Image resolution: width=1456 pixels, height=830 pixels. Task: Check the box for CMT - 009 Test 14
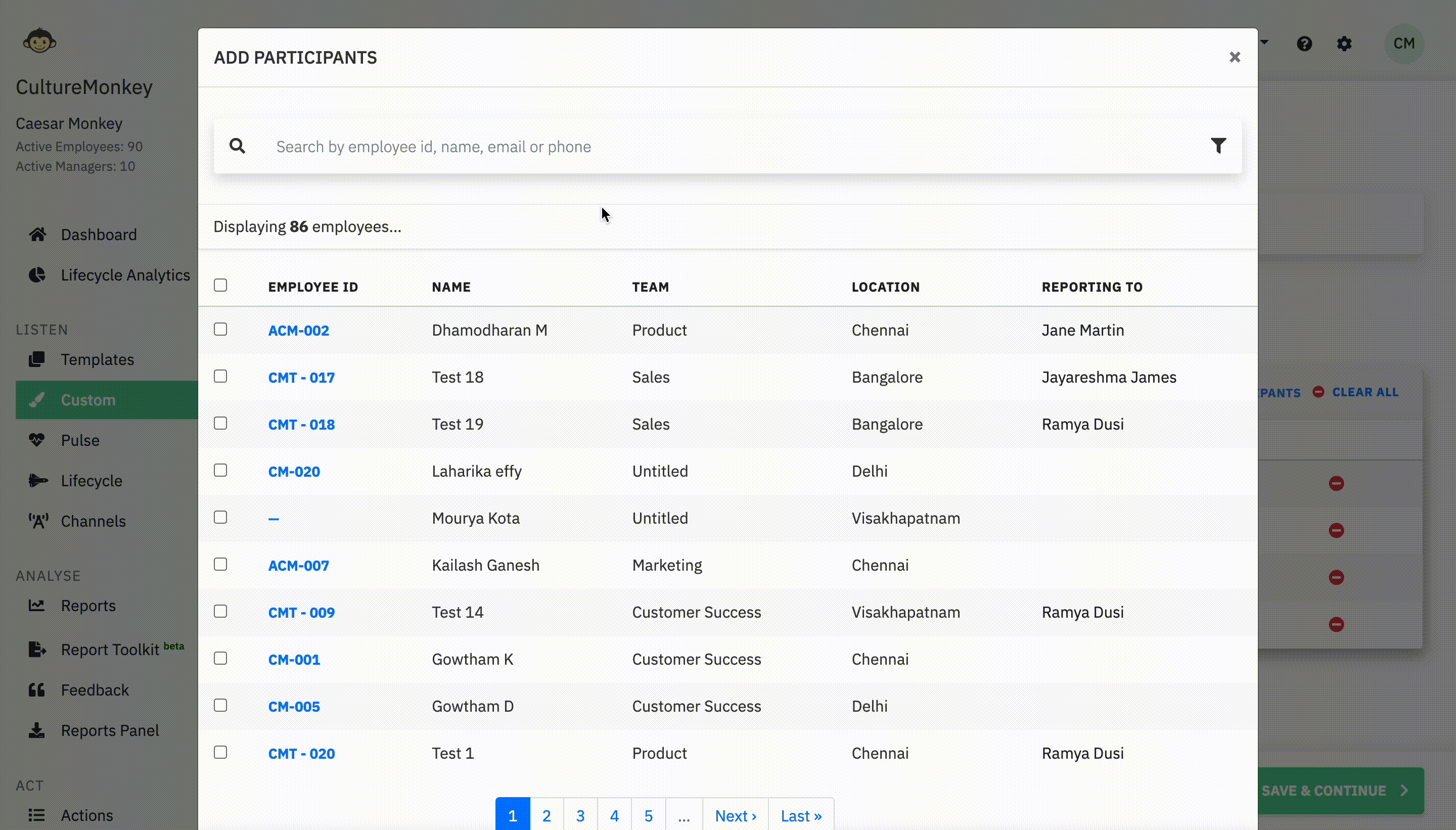(220, 611)
